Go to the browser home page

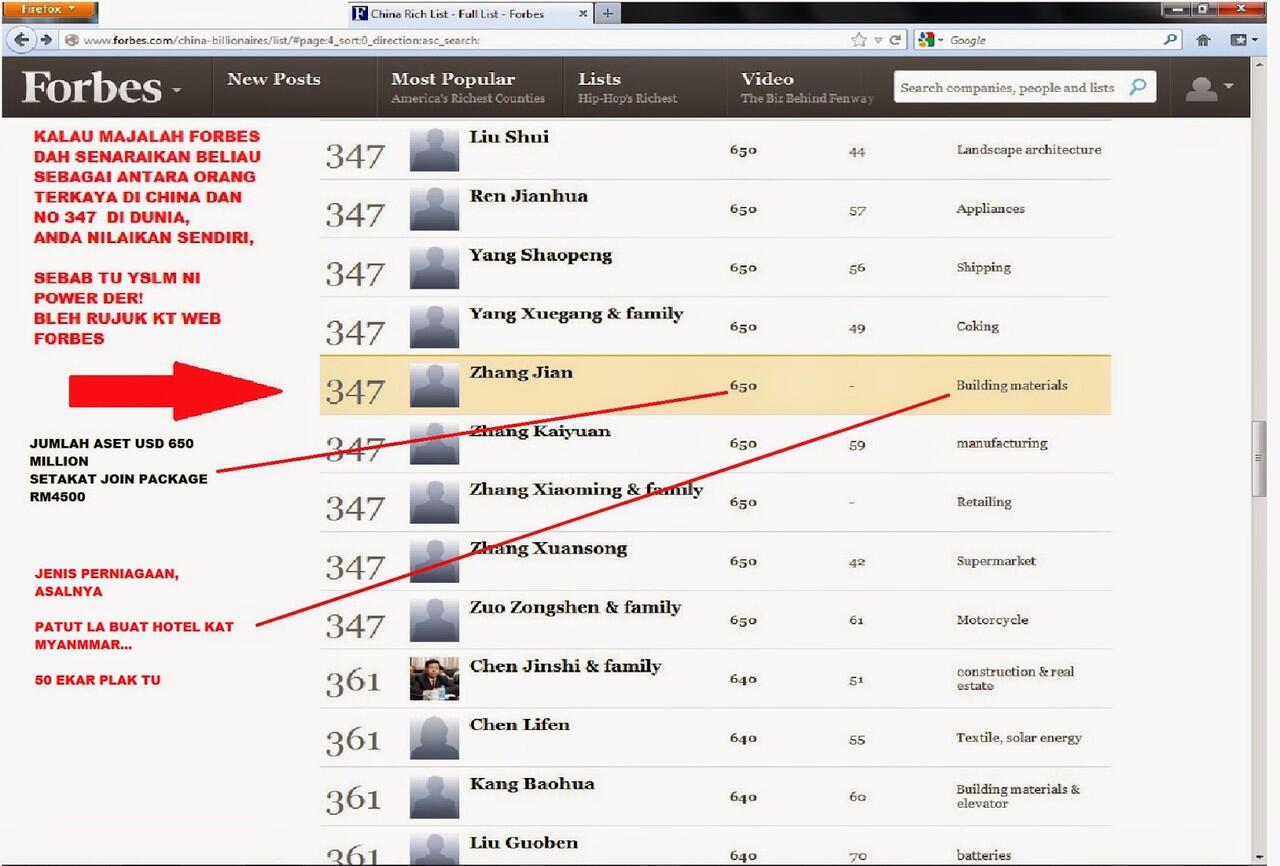[1204, 40]
